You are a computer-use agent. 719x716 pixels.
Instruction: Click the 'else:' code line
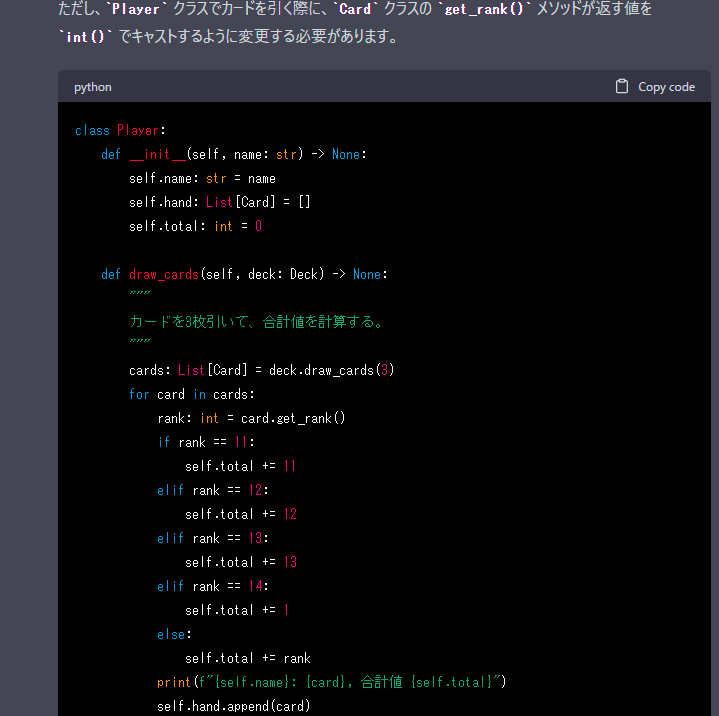click(174, 634)
